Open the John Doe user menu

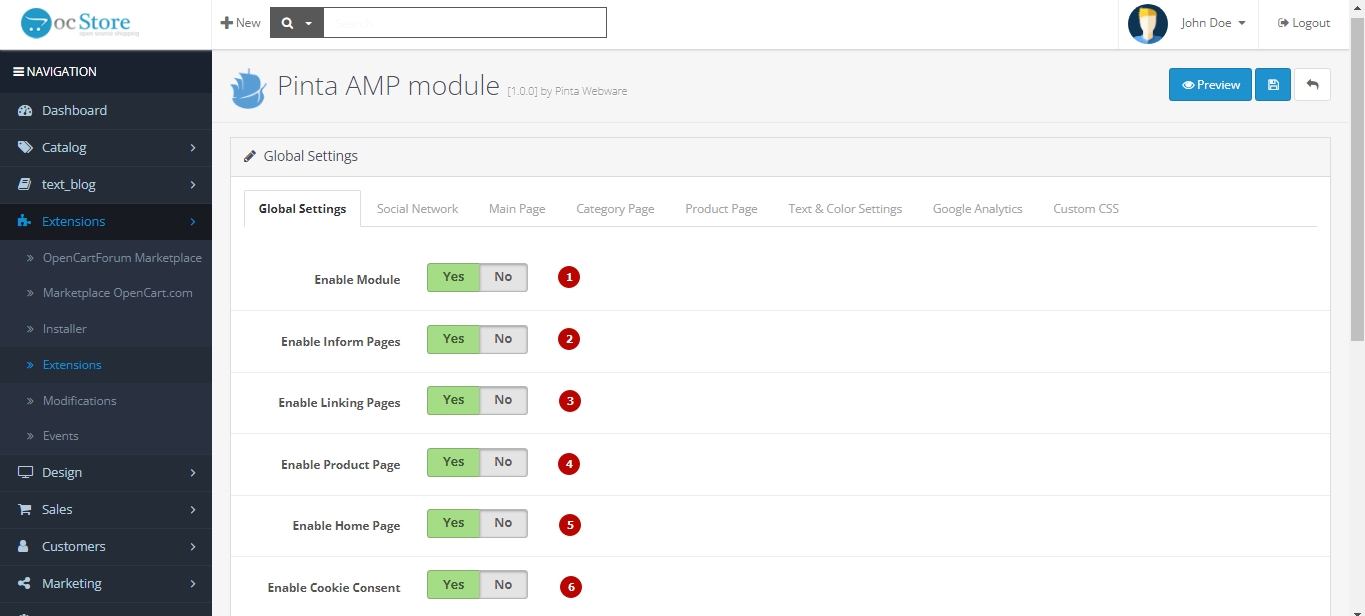click(1213, 23)
